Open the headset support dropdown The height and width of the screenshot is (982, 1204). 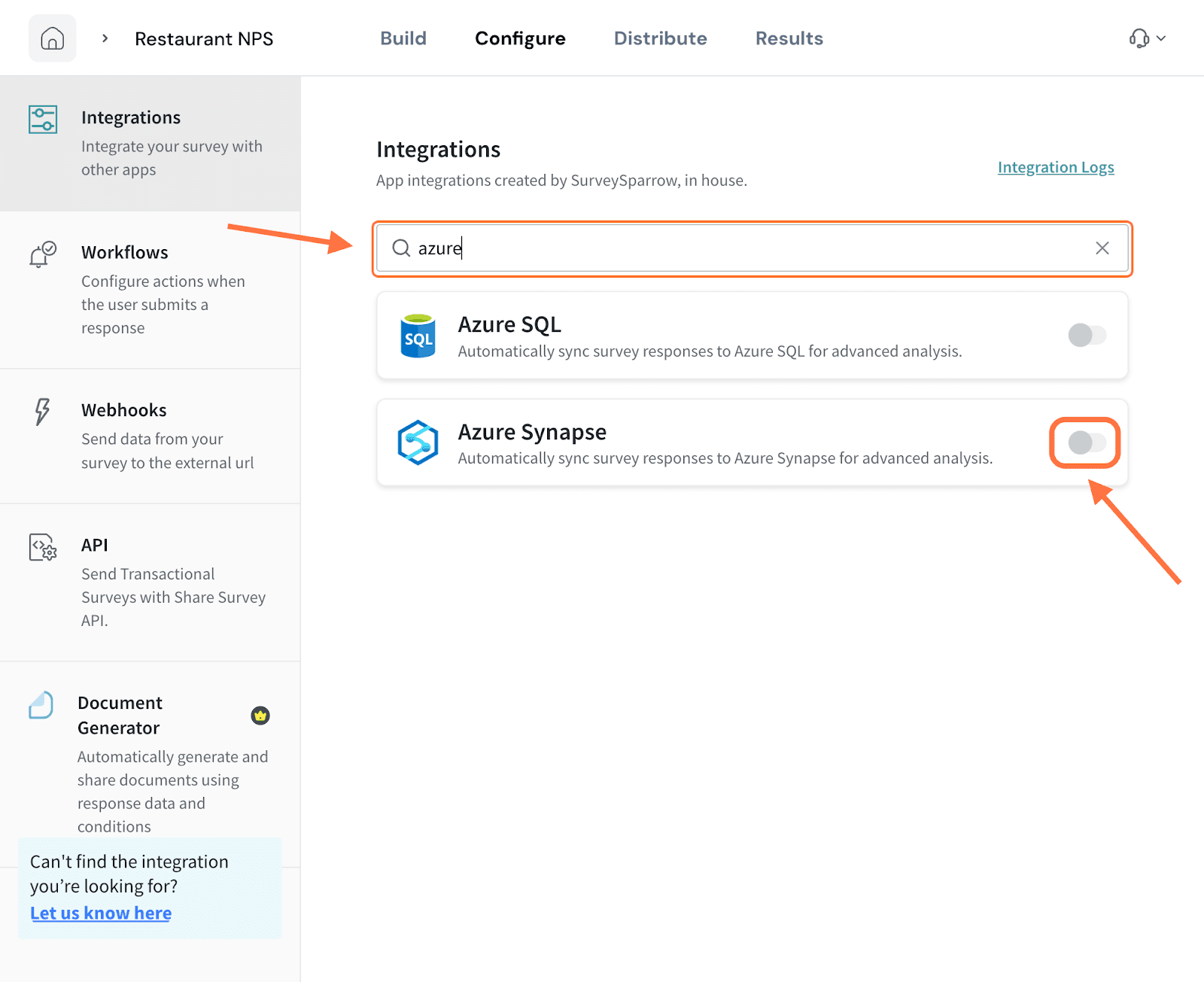[1147, 38]
